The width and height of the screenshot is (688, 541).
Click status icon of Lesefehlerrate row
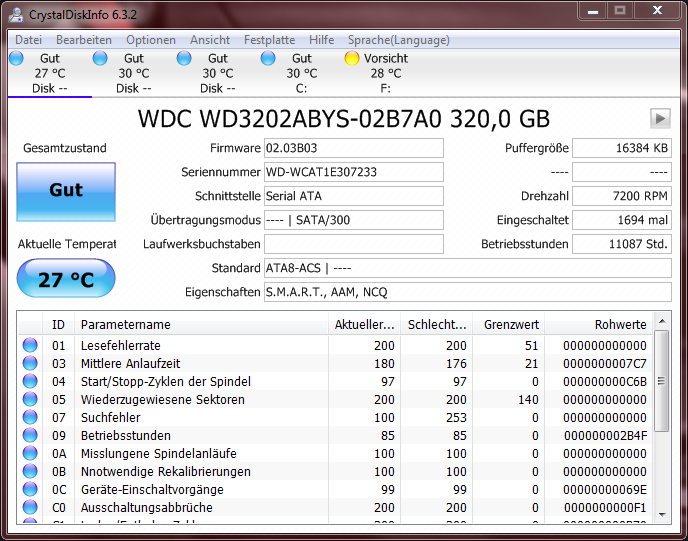pos(30,345)
